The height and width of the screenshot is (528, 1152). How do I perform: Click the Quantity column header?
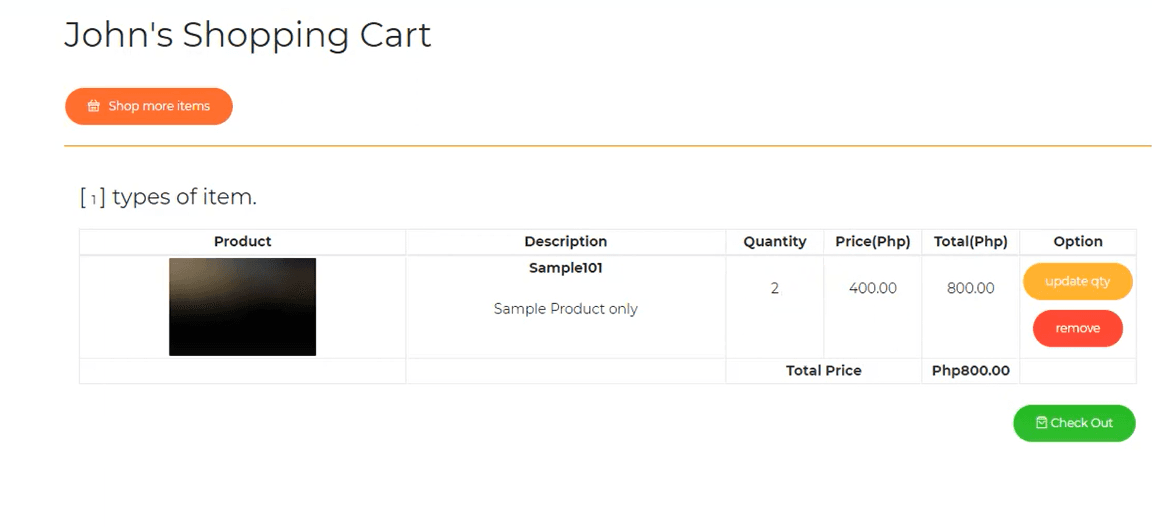[x=774, y=242]
